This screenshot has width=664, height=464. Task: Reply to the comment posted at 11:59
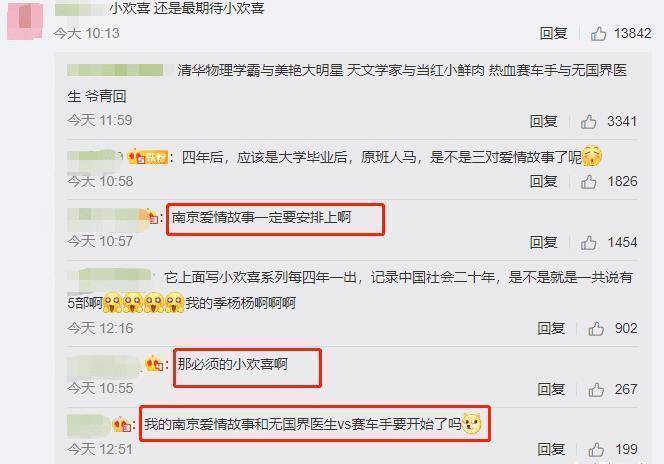click(x=543, y=122)
